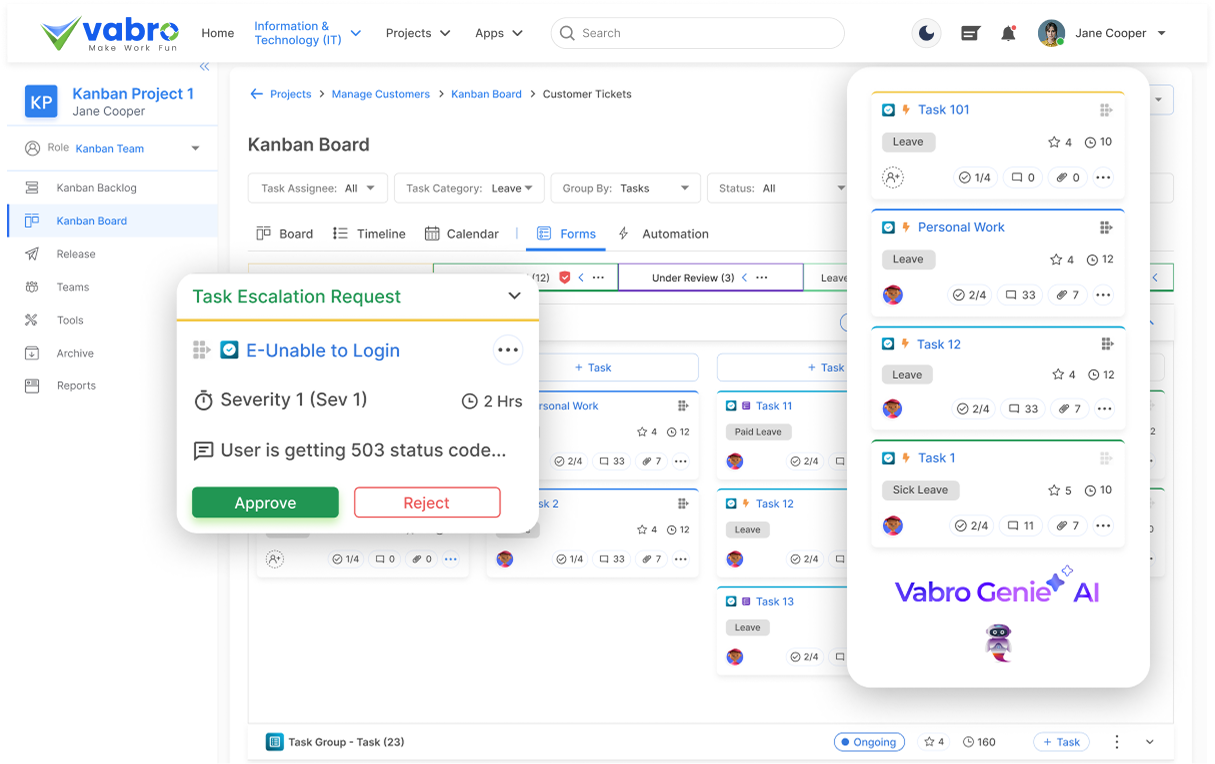Click the Manage Customers breadcrumb link
This screenshot has width=1215, height=764.
coord(381,94)
